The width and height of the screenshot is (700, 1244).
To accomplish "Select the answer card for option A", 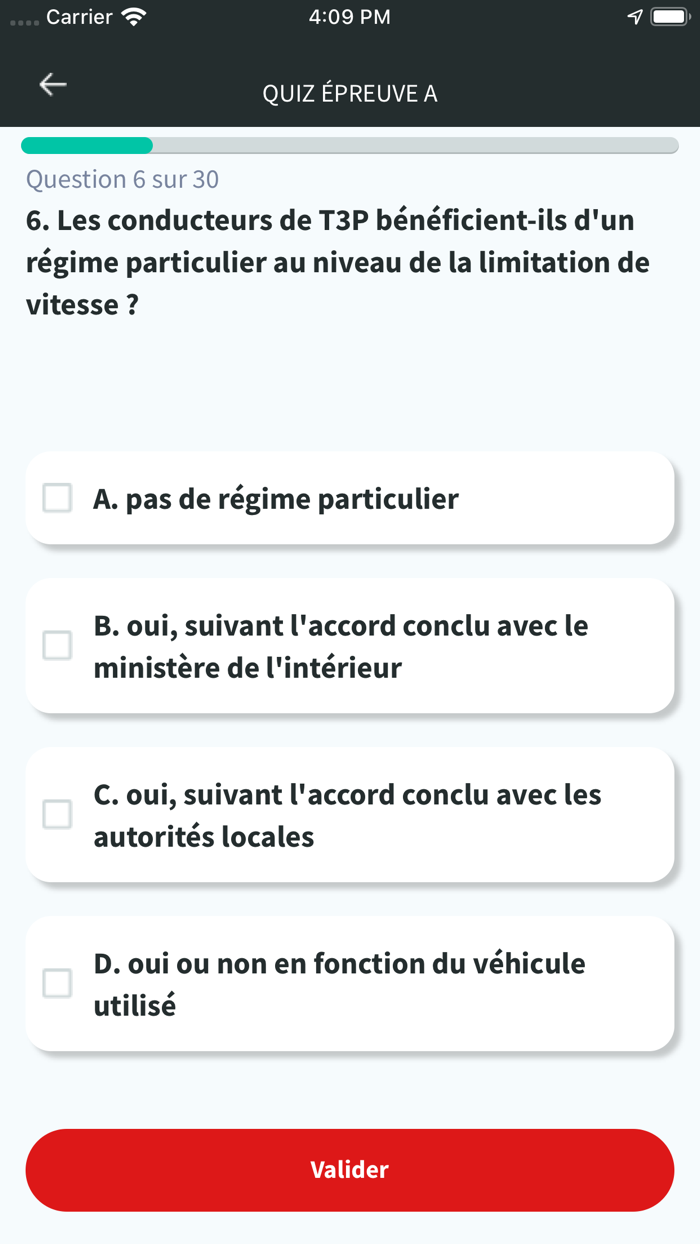I will pyautogui.click(x=350, y=497).
